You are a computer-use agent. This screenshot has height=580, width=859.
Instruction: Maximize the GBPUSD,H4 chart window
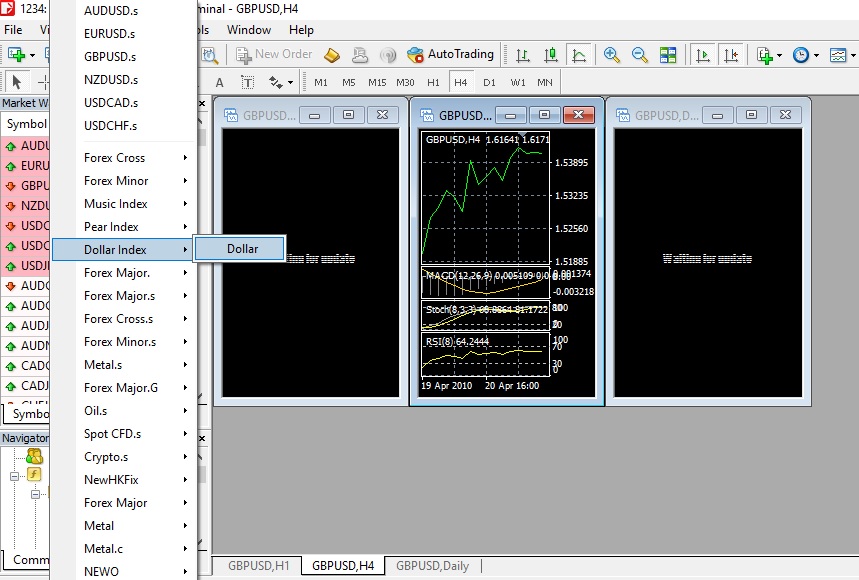[544, 114]
